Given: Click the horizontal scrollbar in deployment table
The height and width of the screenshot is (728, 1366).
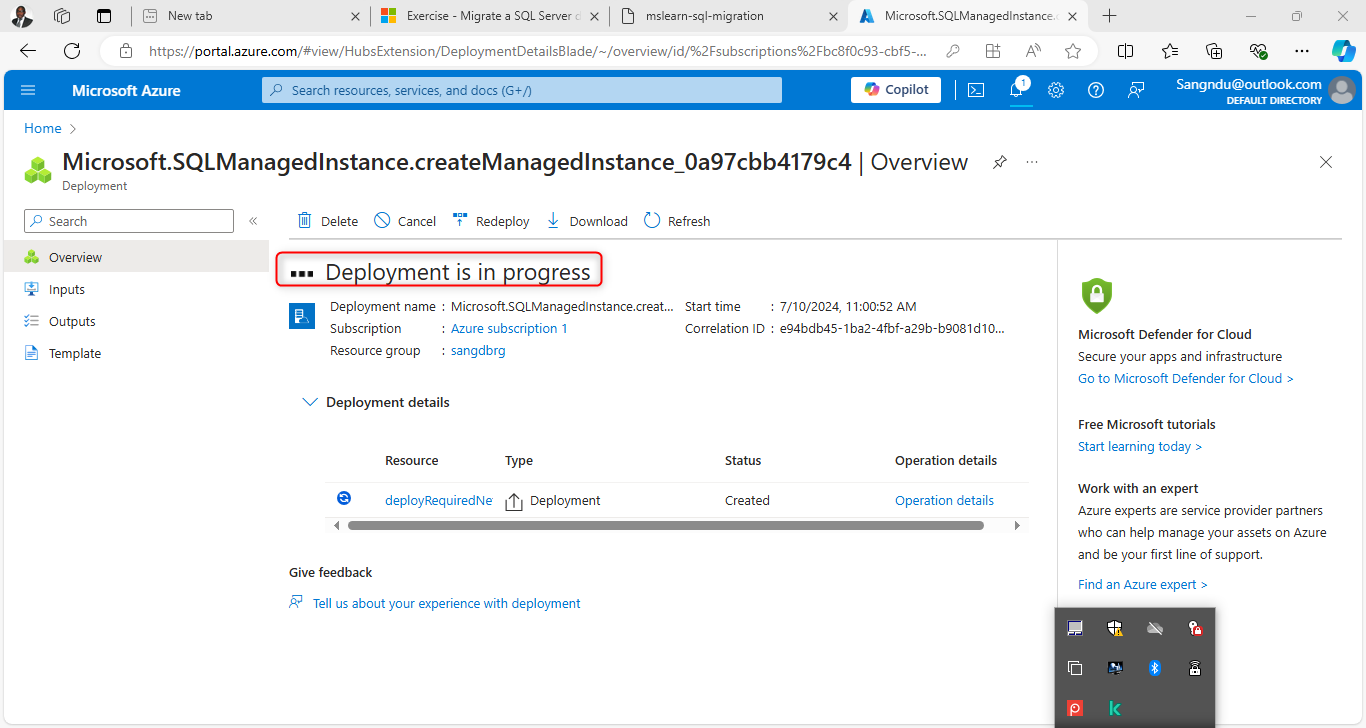Looking at the screenshot, I should pyautogui.click(x=665, y=525).
